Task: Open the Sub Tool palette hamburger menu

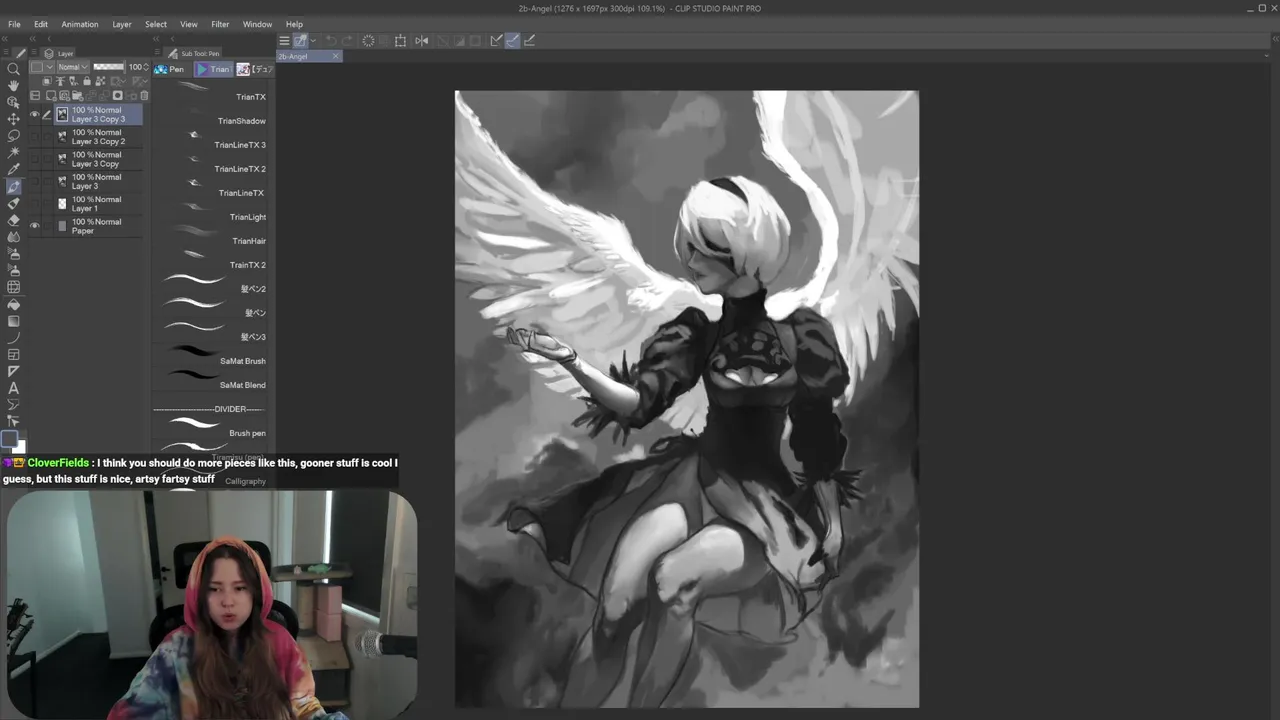Action: point(157,52)
